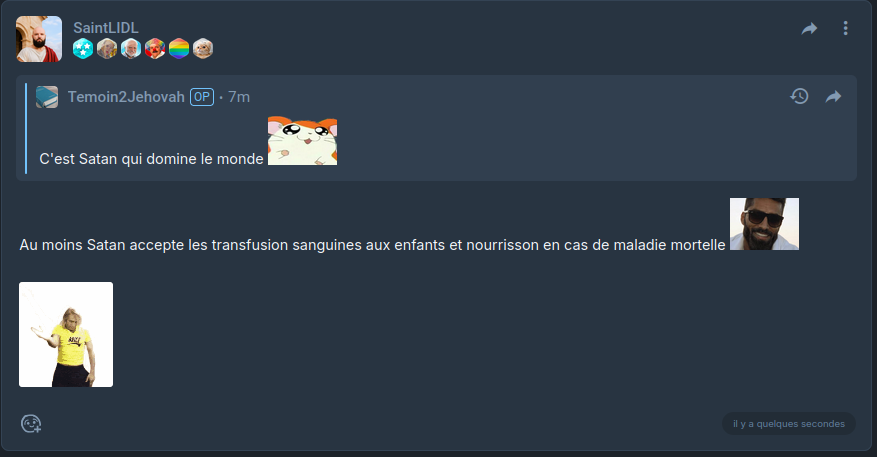Image resolution: width=877 pixels, height=457 pixels.
Task: Add a reaction with the smiley-plus icon
Action: point(31,423)
